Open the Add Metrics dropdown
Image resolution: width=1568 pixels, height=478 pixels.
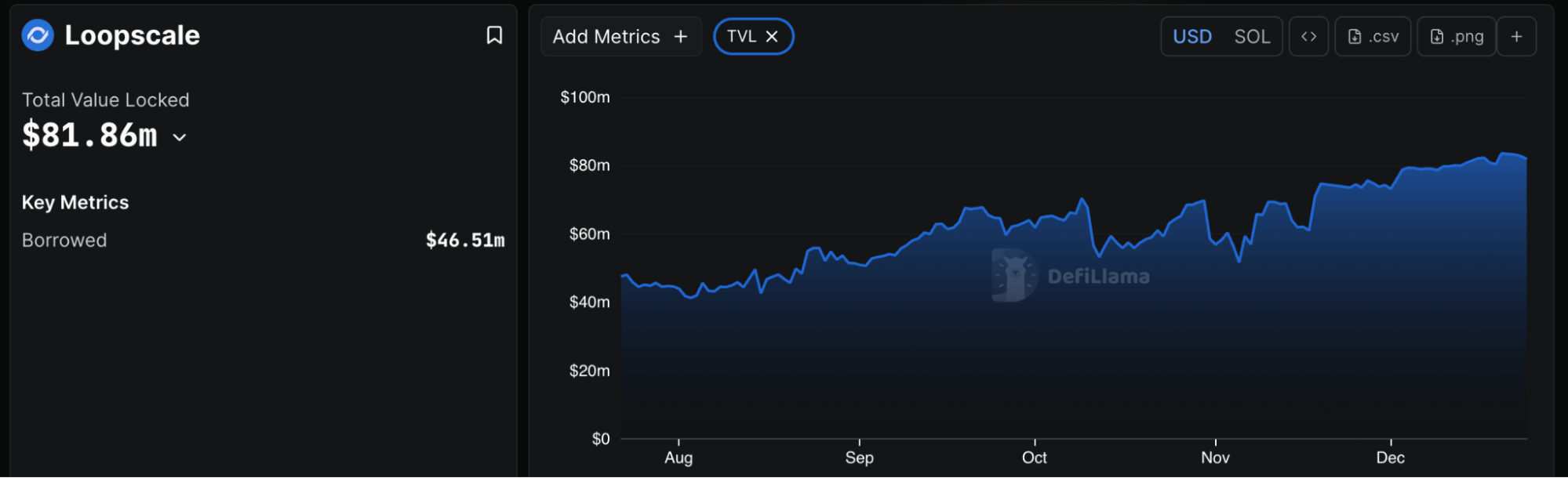point(620,37)
